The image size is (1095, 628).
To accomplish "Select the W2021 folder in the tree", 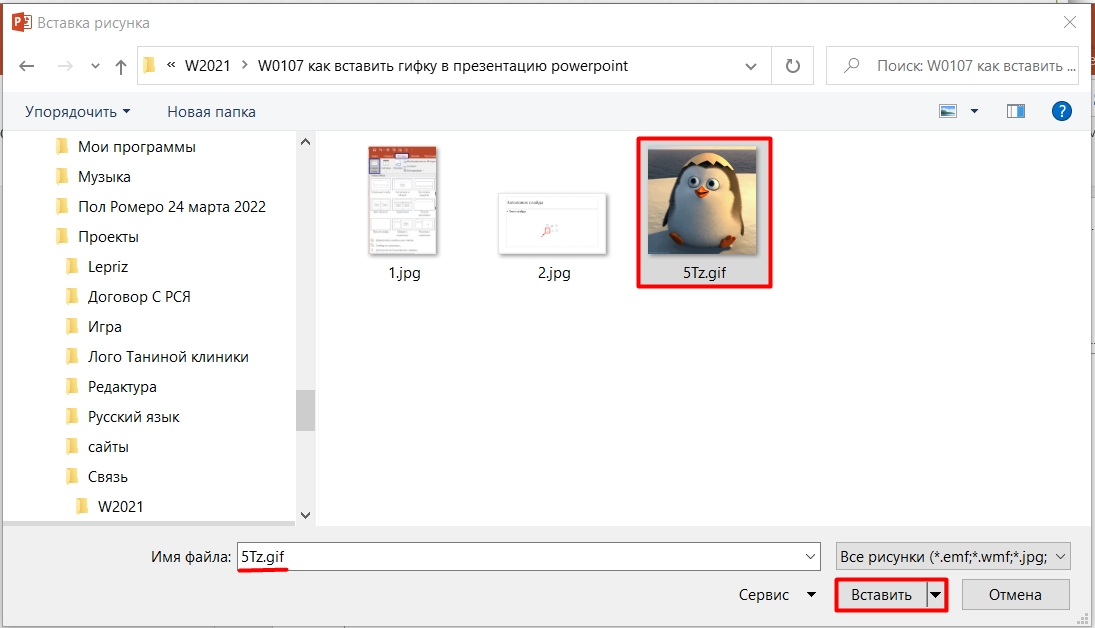I will pyautogui.click(x=120, y=507).
